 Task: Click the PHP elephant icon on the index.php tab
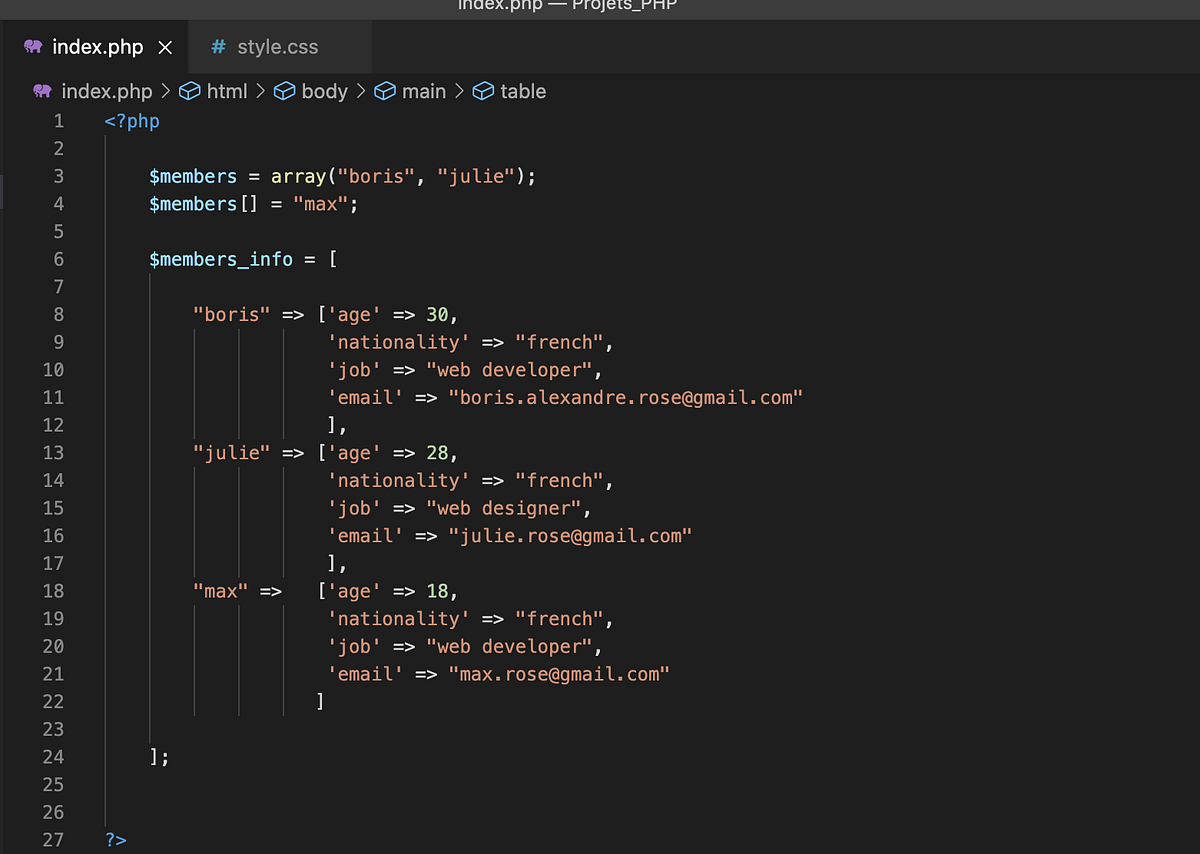tap(33, 46)
